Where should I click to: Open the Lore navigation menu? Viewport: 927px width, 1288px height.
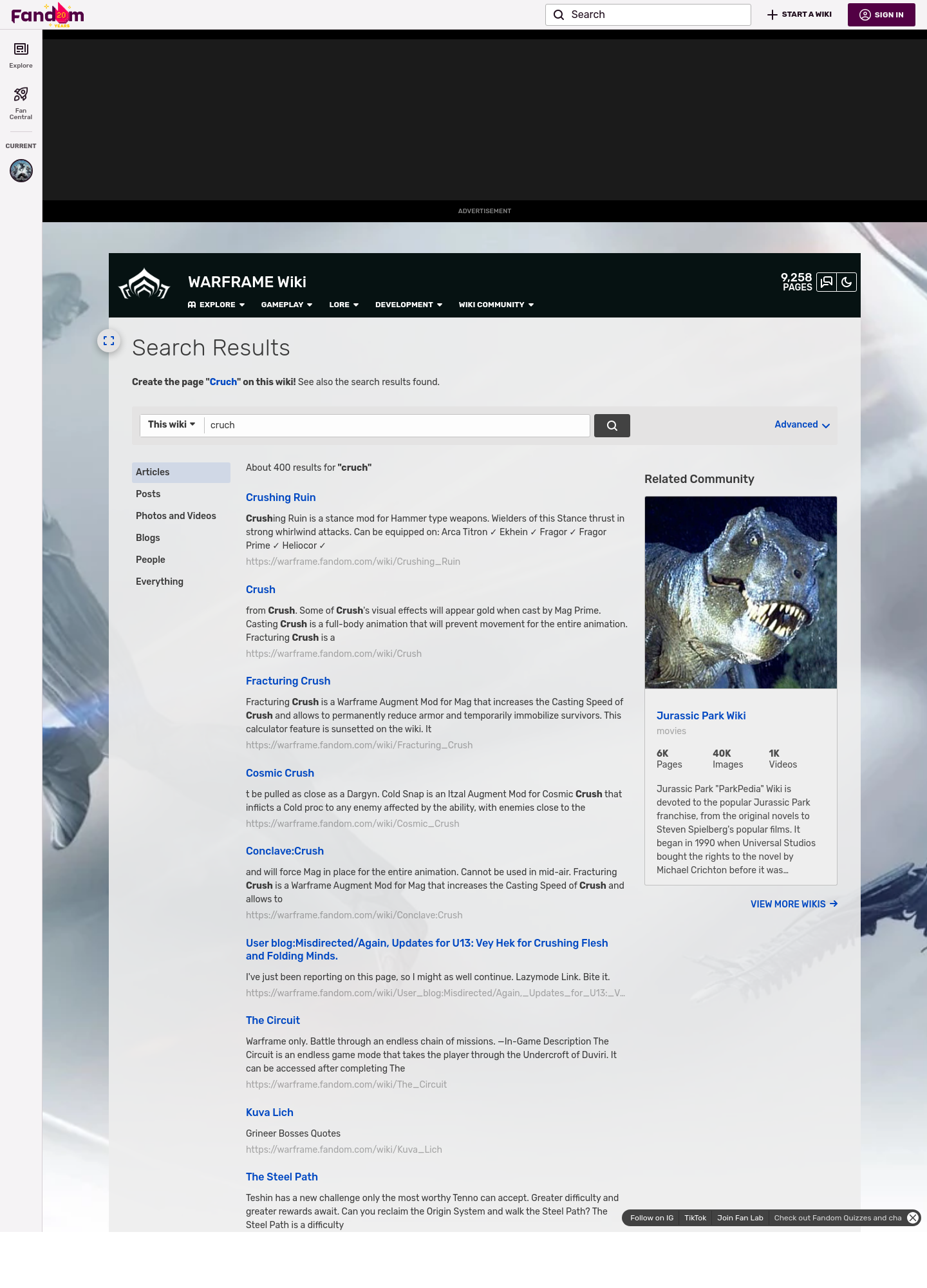(343, 305)
